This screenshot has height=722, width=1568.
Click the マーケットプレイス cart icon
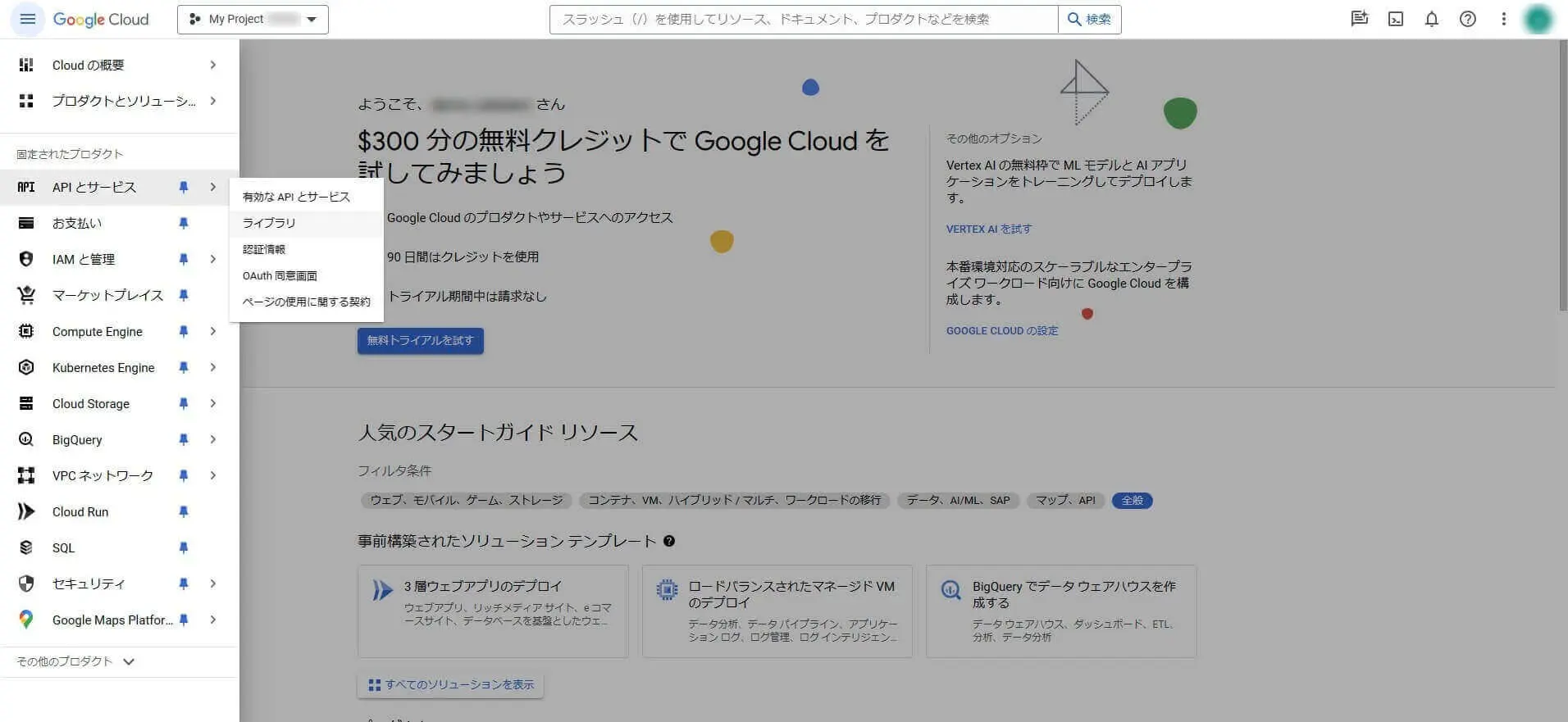click(26, 295)
